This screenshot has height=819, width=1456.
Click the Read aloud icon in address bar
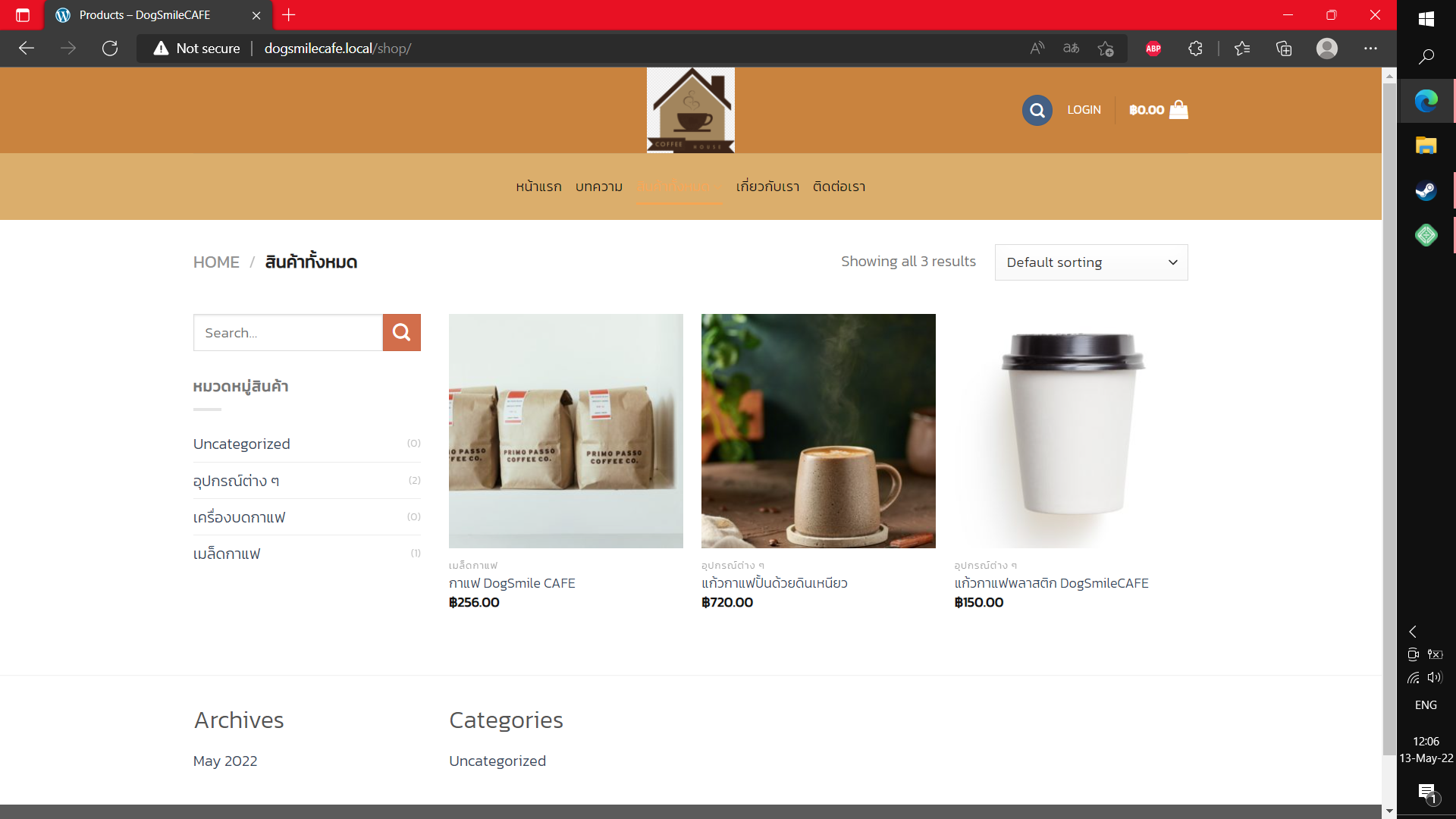1037,49
